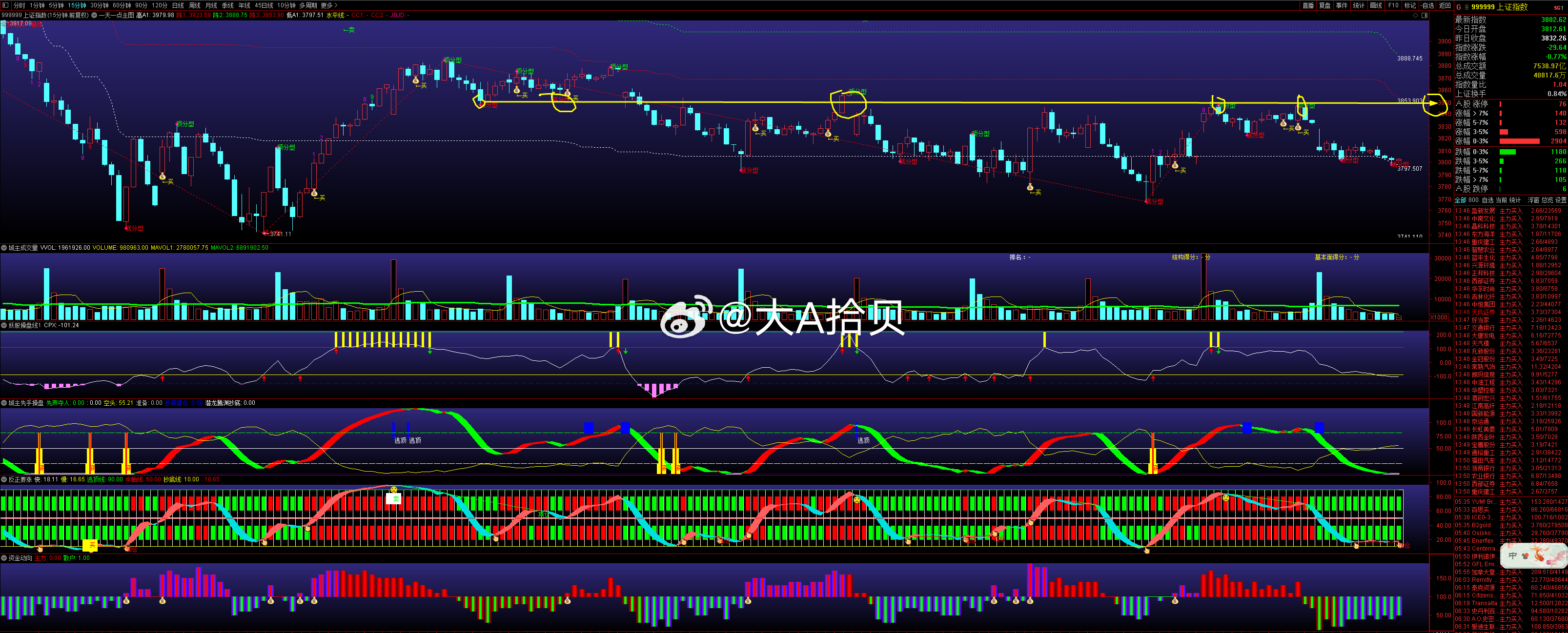Click the 中南文化 row in the signals list
The width and height of the screenshot is (1568, 633).
(1510, 219)
